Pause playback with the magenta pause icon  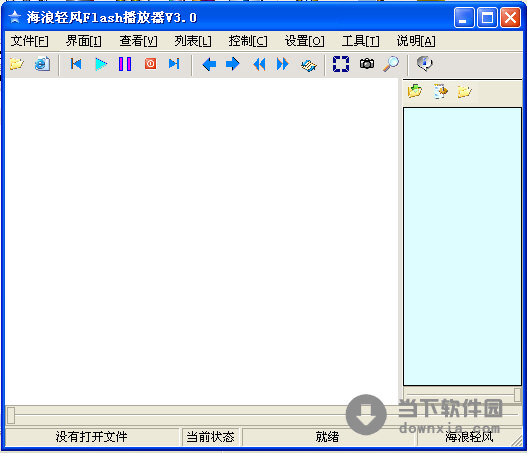click(x=125, y=64)
